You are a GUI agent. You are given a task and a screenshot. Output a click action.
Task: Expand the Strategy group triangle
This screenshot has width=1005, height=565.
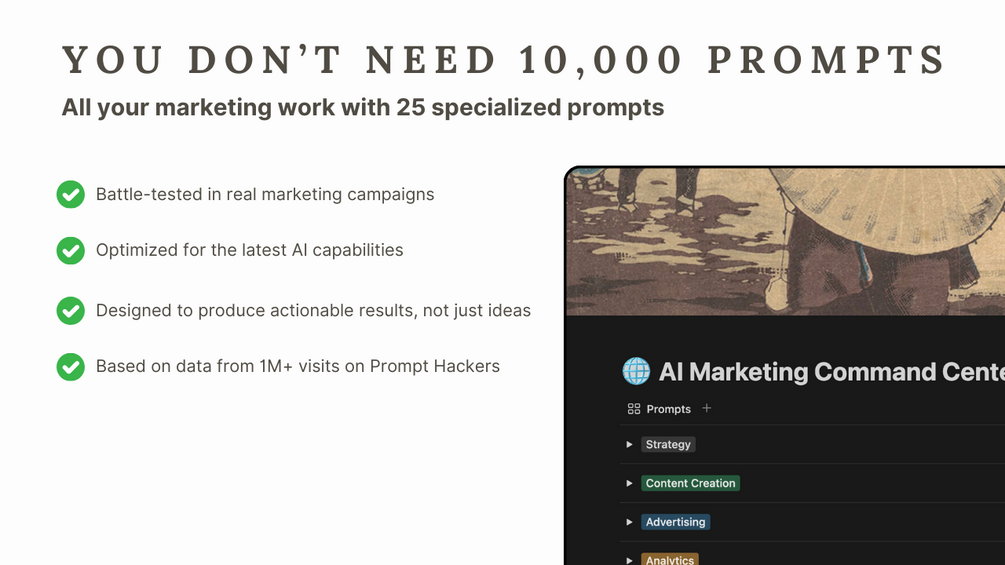click(629, 444)
